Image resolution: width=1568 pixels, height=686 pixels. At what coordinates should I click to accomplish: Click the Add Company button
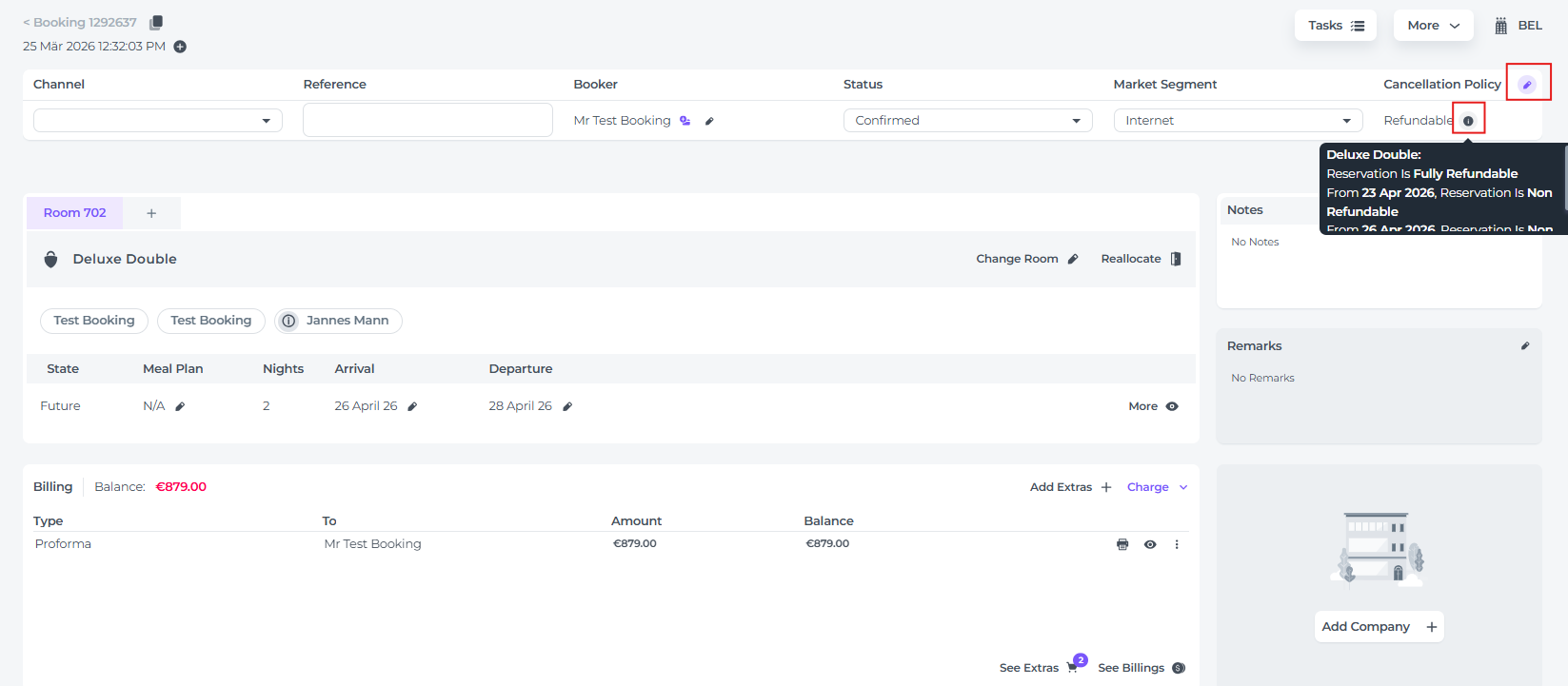point(1379,627)
